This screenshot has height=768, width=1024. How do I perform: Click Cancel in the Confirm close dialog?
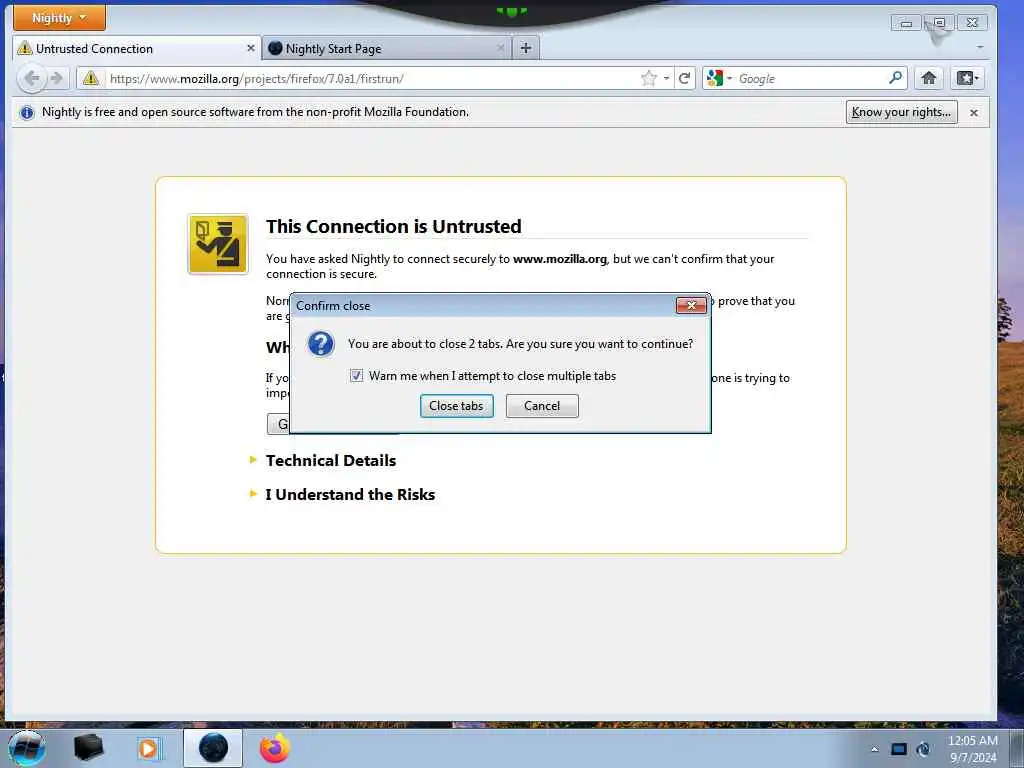point(542,406)
